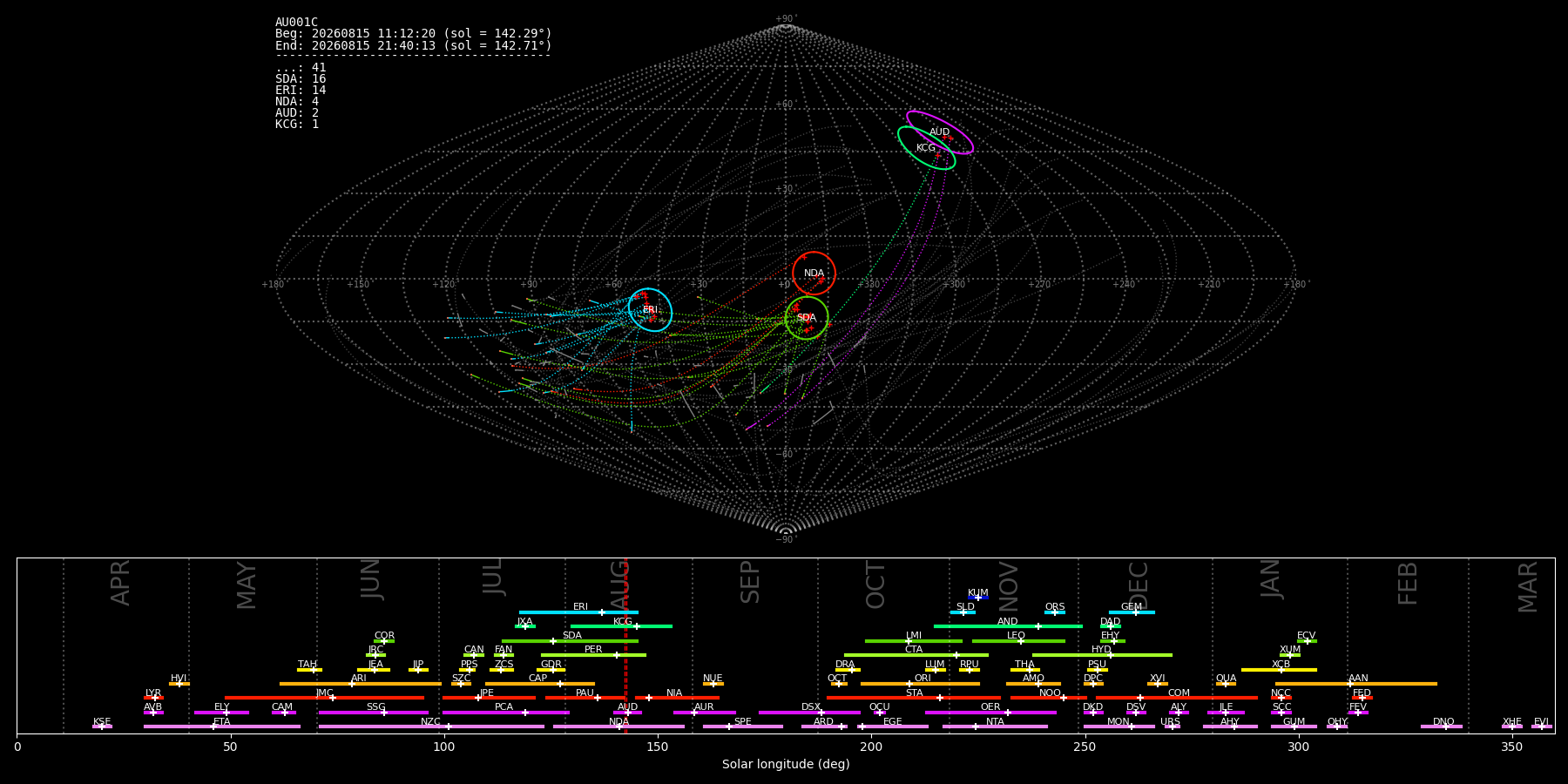Click the blue KUM bar in timeline
This screenshot has height=784, width=1568.
point(978,598)
